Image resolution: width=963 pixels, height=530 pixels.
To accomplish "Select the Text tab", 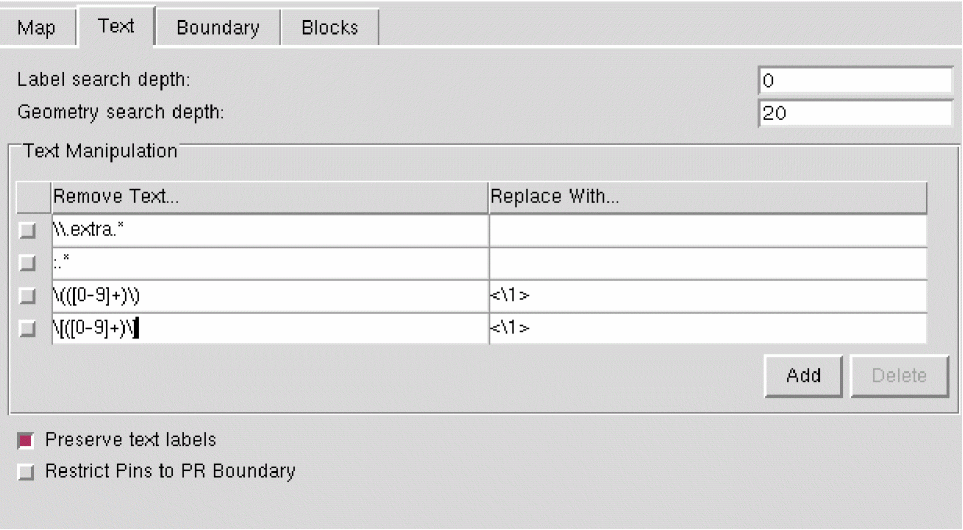I will 116,27.
